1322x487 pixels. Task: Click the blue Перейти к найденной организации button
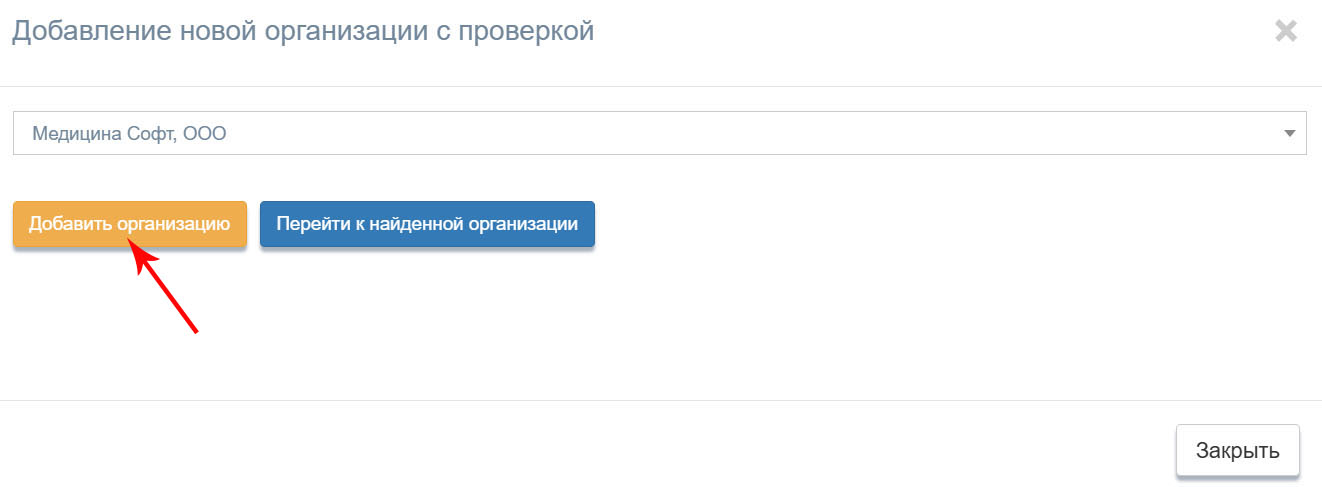(427, 224)
